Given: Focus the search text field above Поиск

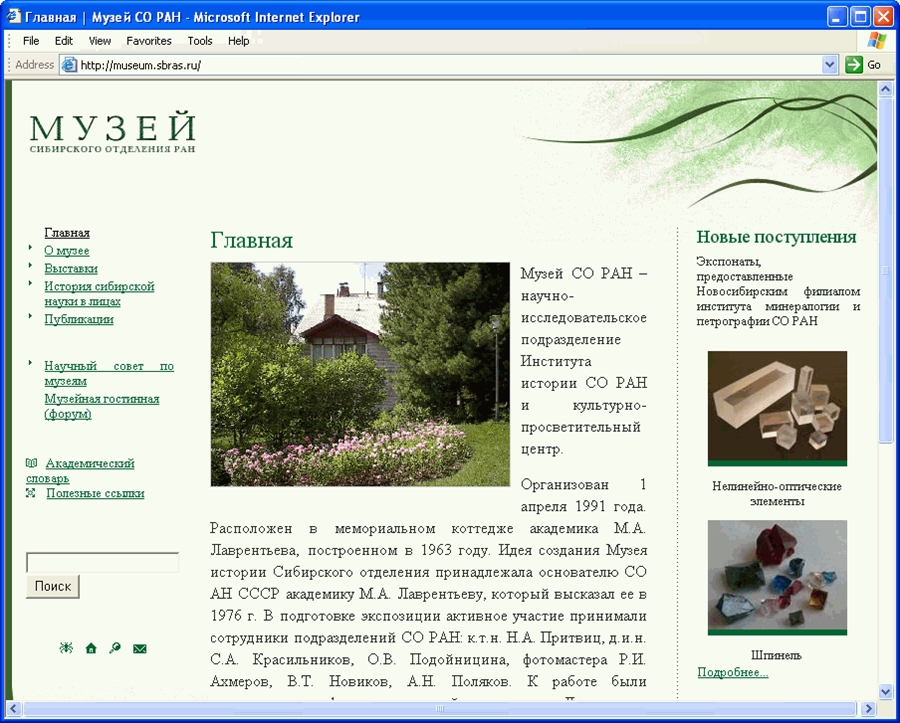Looking at the screenshot, I should [x=103, y=562].
